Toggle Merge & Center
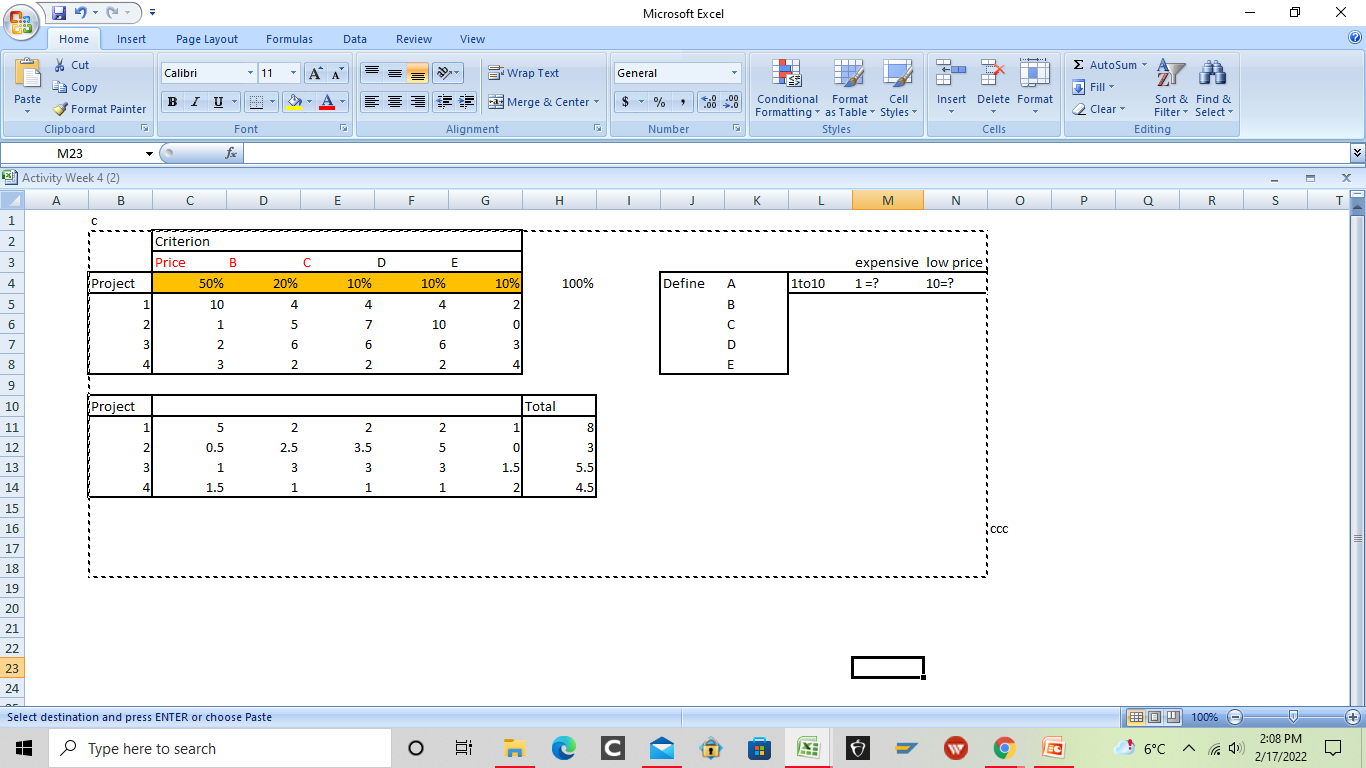The image size is (1366, 768). [x=540, y=102]
